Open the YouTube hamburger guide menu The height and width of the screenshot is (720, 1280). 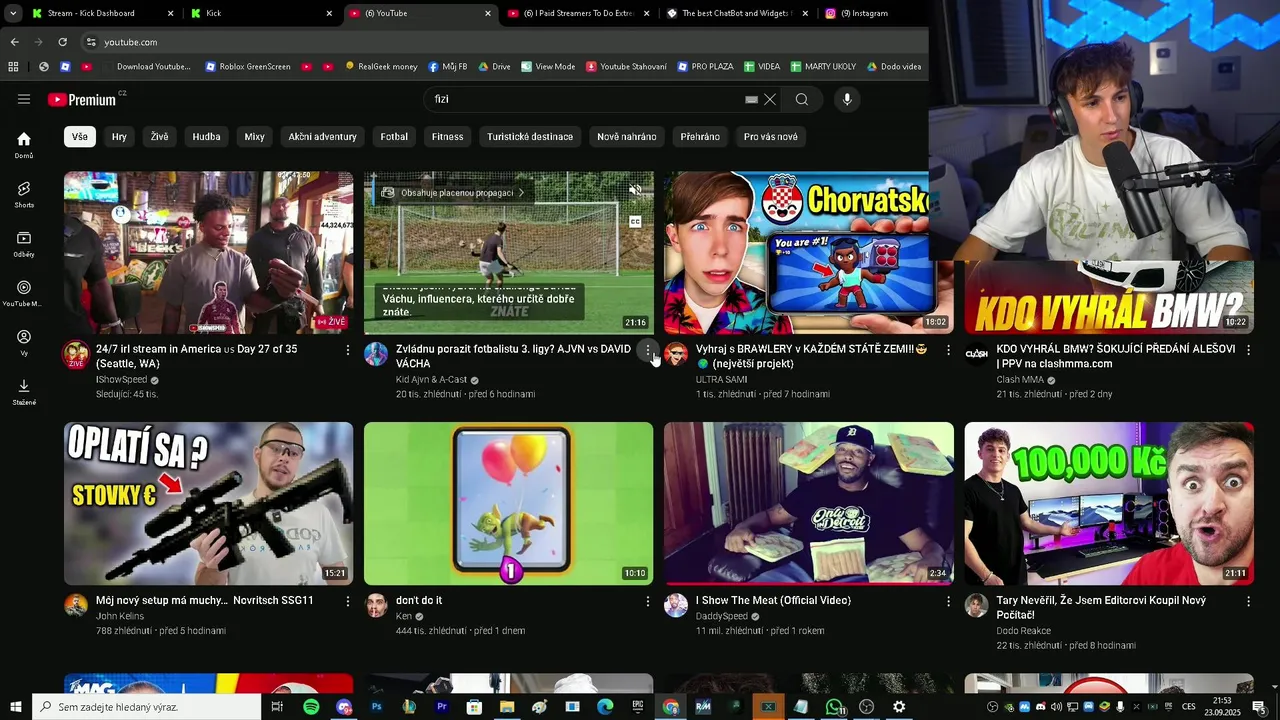point(24,99)
